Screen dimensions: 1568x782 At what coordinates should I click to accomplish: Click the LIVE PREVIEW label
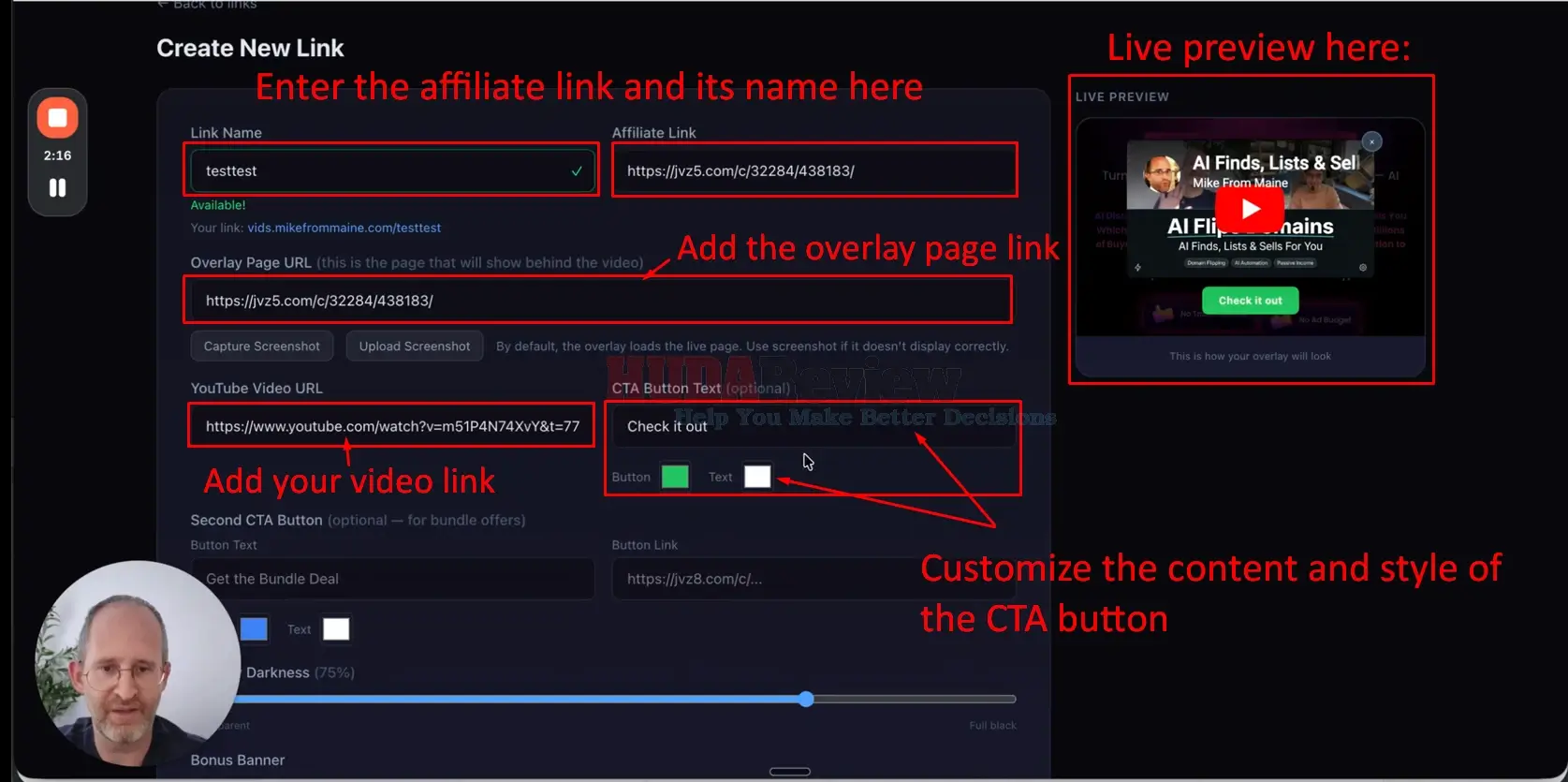click(1121, 96)
